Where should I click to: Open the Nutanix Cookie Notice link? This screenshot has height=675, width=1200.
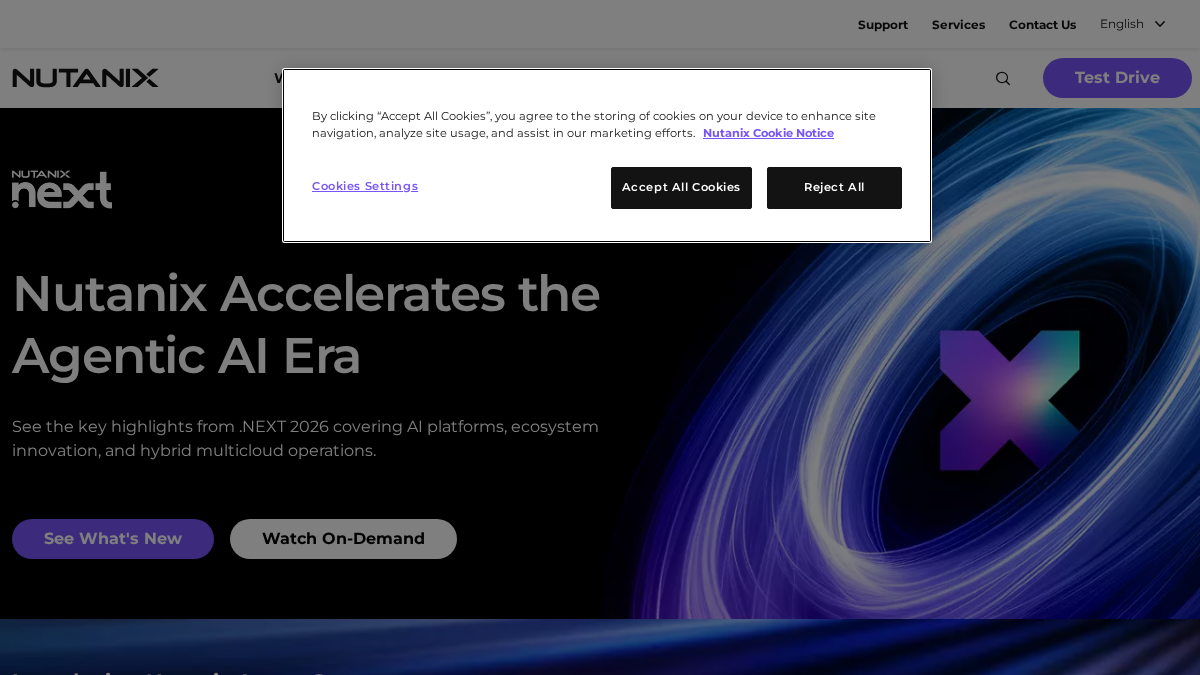pyautogui.click(x=768, y=133)
